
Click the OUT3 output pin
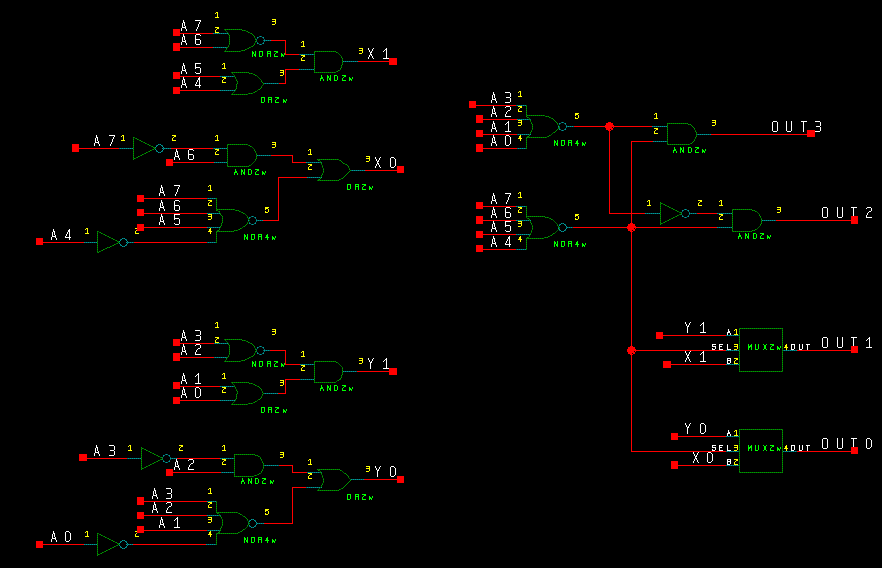click(x=811, y=133)
